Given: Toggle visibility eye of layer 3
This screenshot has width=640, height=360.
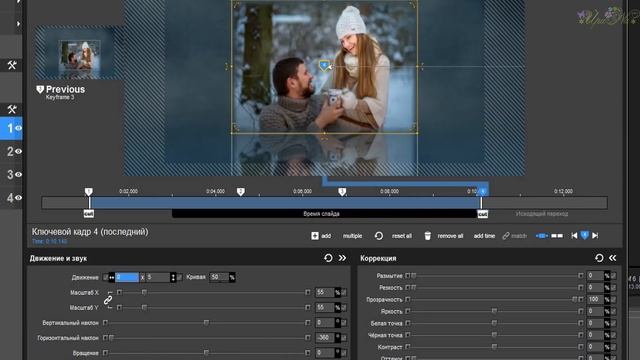Looking at the screenshot, I should click(18, 175).
